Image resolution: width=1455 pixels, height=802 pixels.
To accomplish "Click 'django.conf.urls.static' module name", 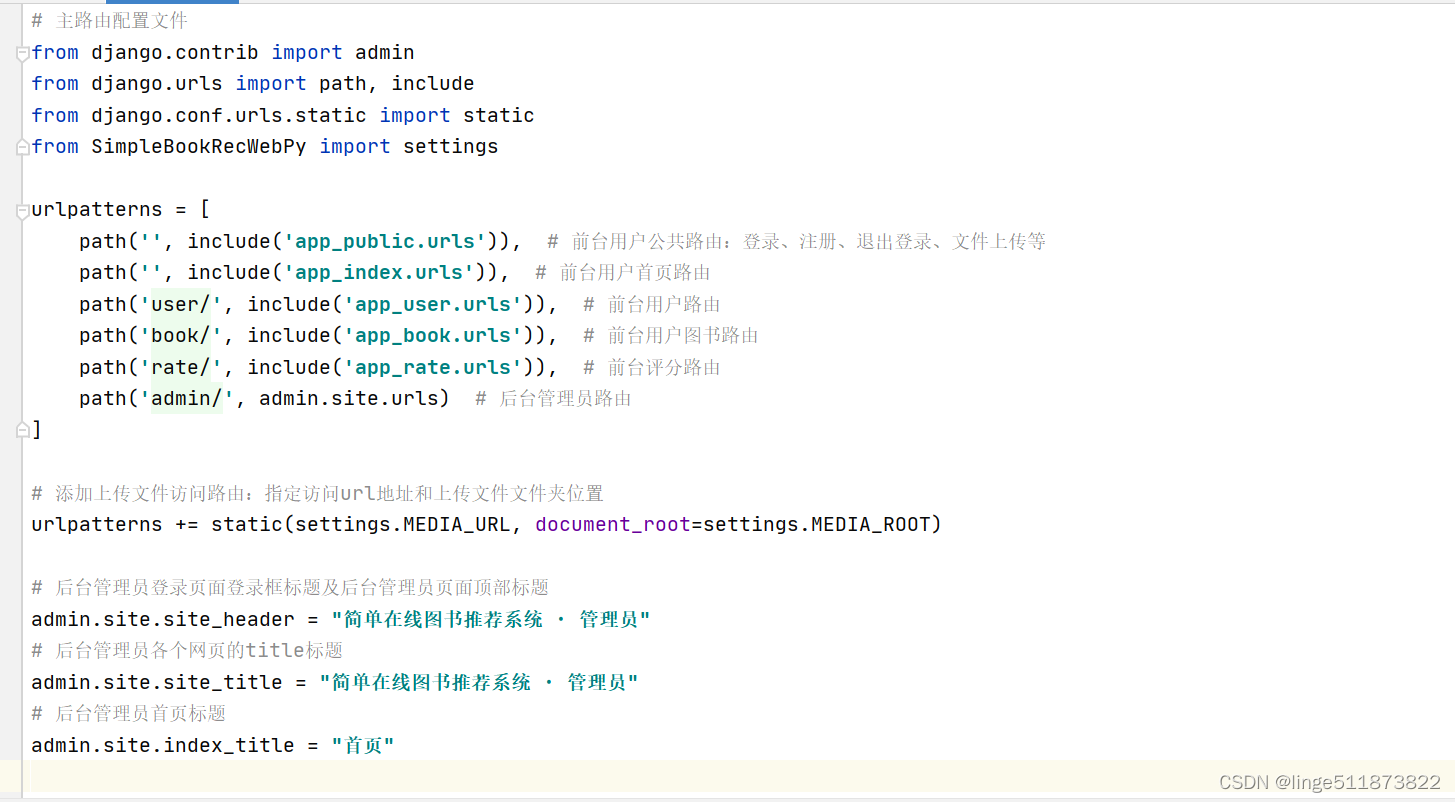I will click(x=229, y=116).
